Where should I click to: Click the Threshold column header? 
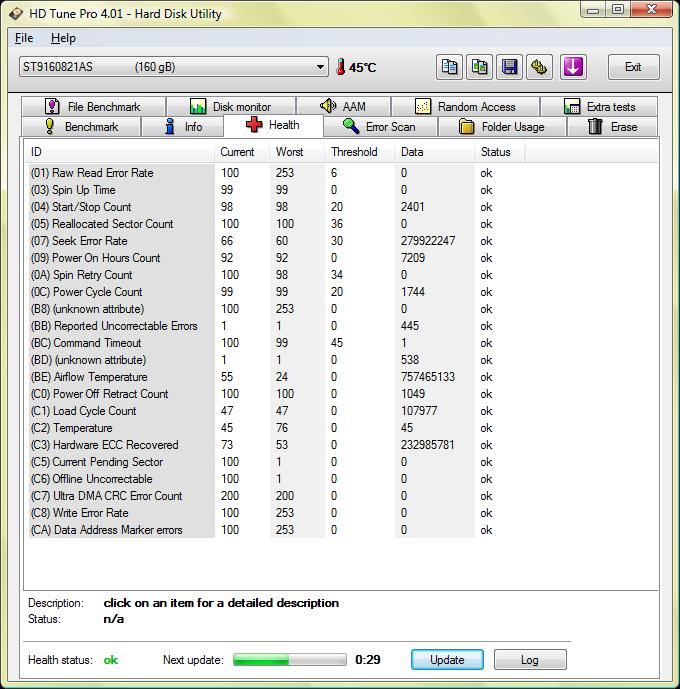pyautogui.click(x=360, y=152)
